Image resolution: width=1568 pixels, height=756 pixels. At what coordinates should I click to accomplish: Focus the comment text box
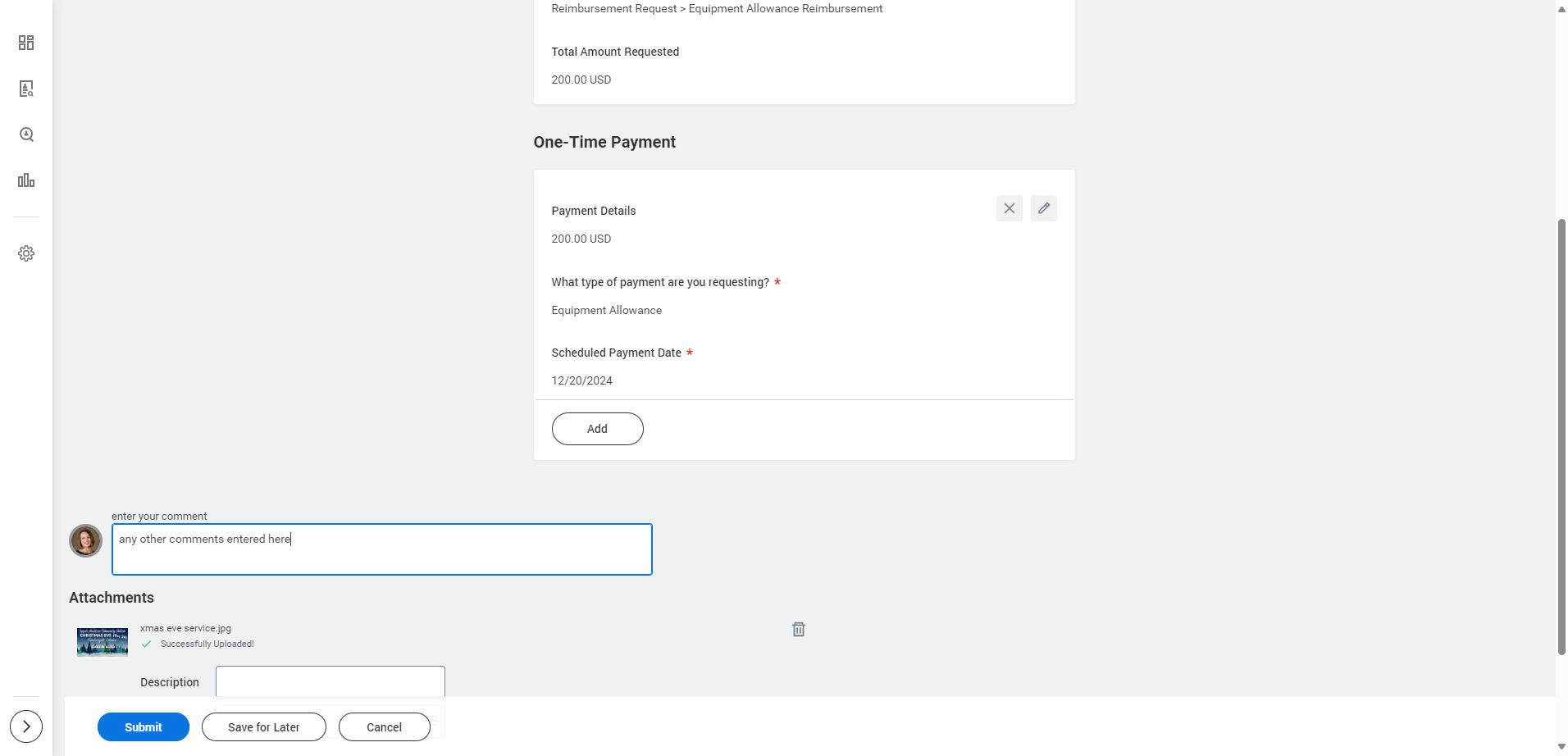click(x=382, y=549)
